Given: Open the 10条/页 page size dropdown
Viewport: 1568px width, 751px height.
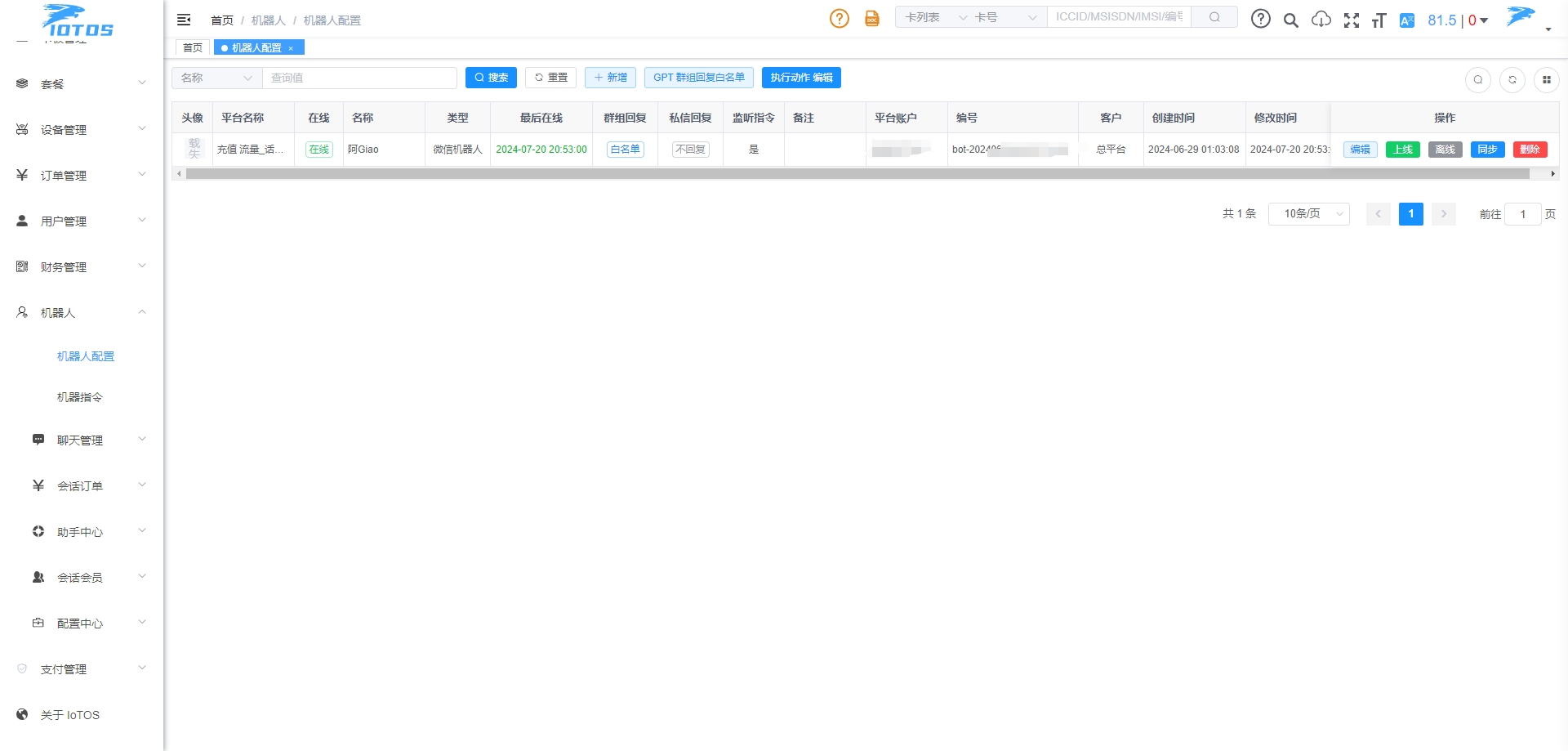Looking at the screenshot, I should [x=1309, y=214].
